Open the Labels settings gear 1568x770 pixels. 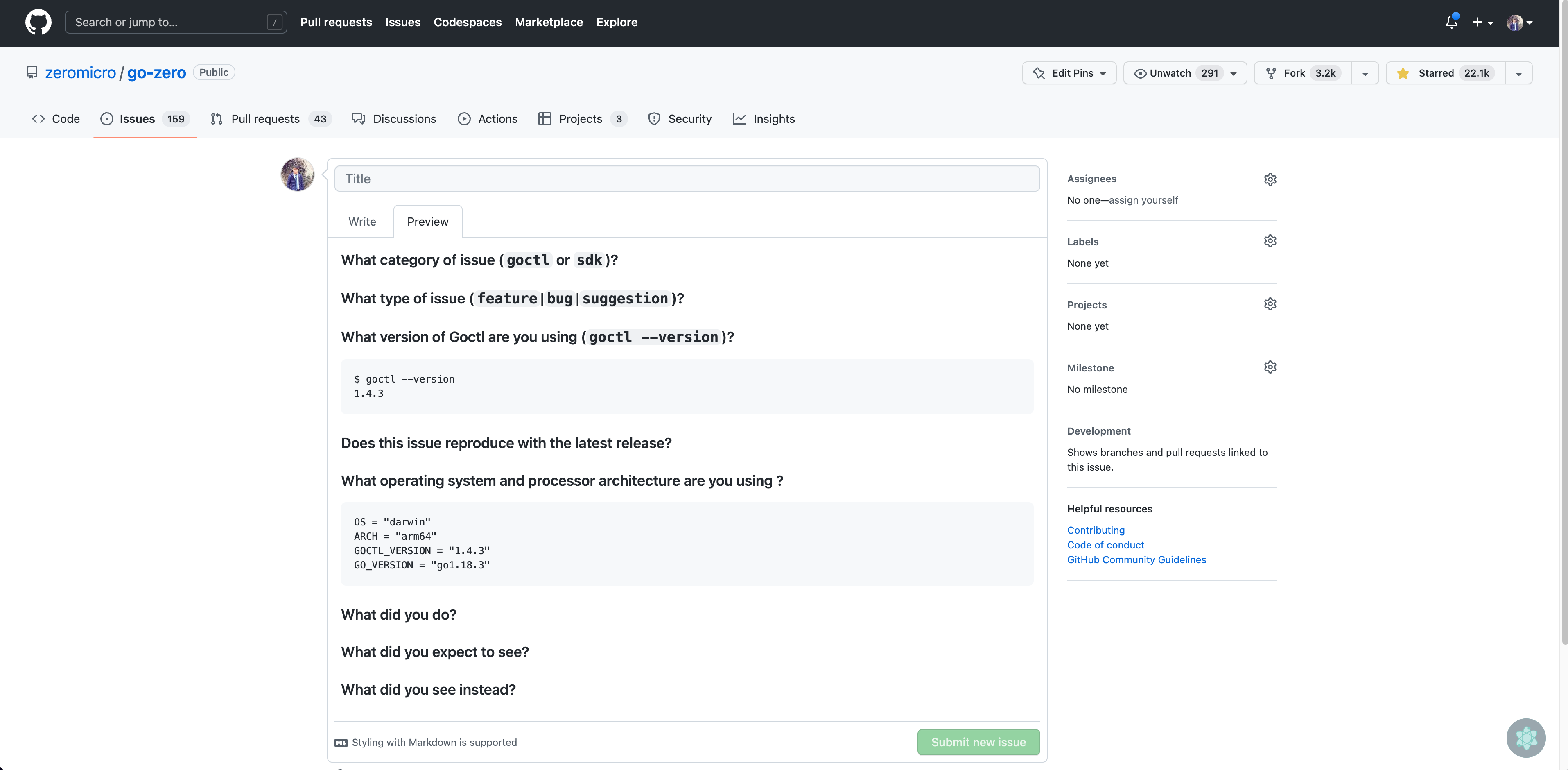pos(1270,241)
